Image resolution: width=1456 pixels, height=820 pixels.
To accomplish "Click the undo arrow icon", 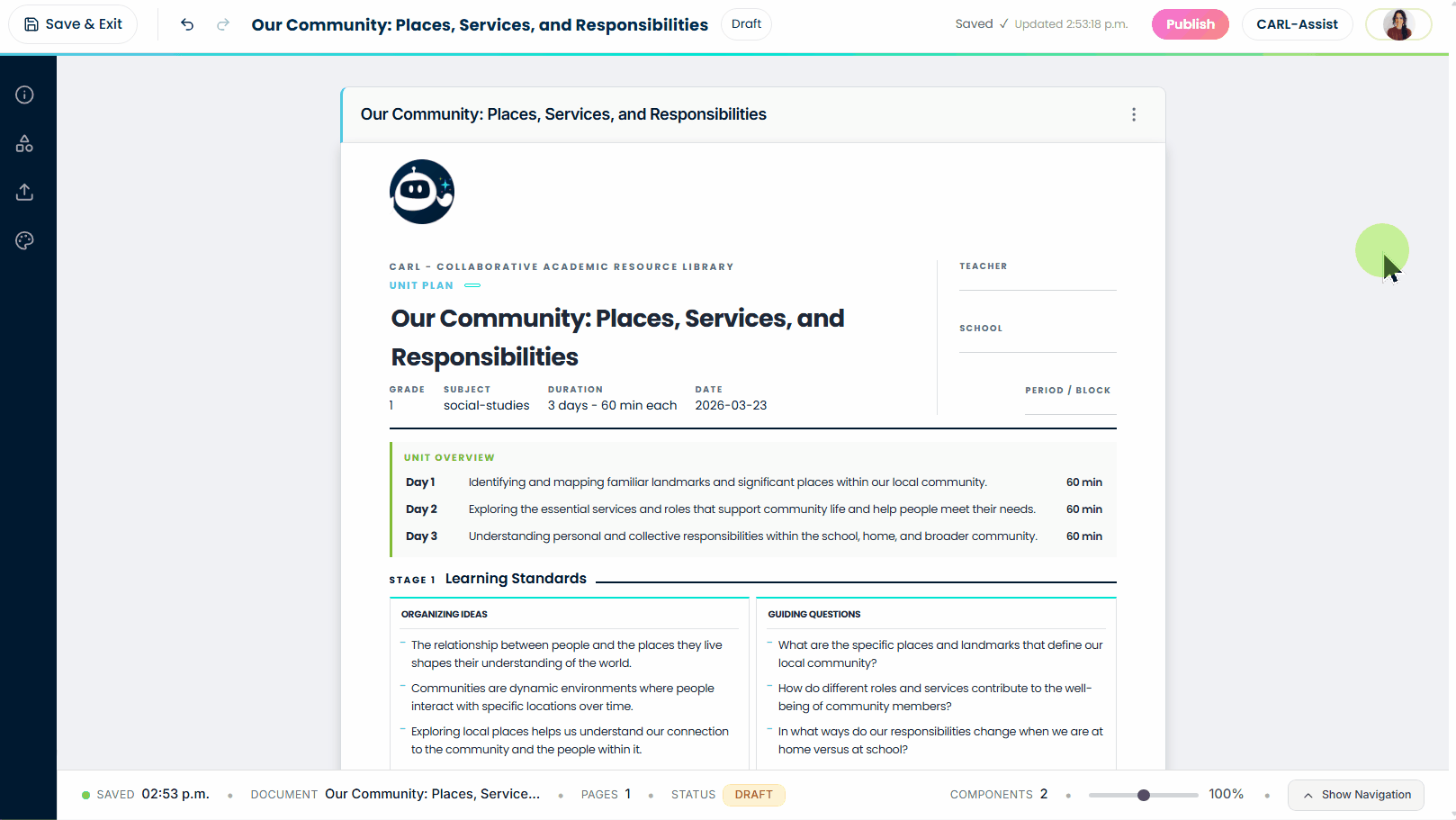I will [187, 24].
